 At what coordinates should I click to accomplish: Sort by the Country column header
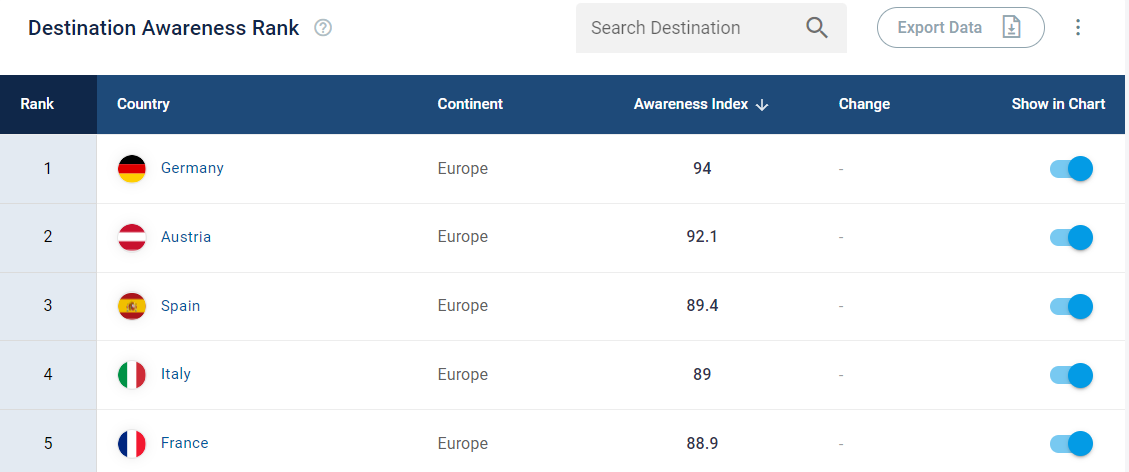[143, 104]
